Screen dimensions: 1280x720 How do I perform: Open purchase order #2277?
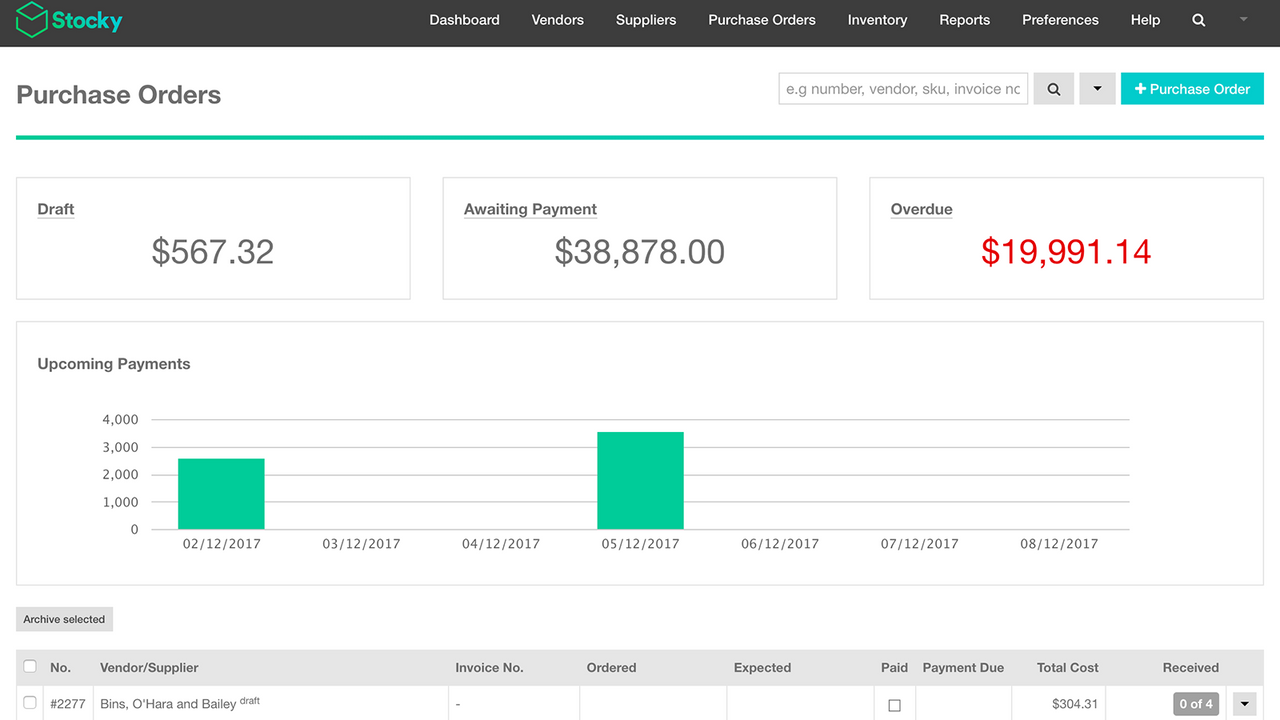pyautogui.click(x=67, y=703)
